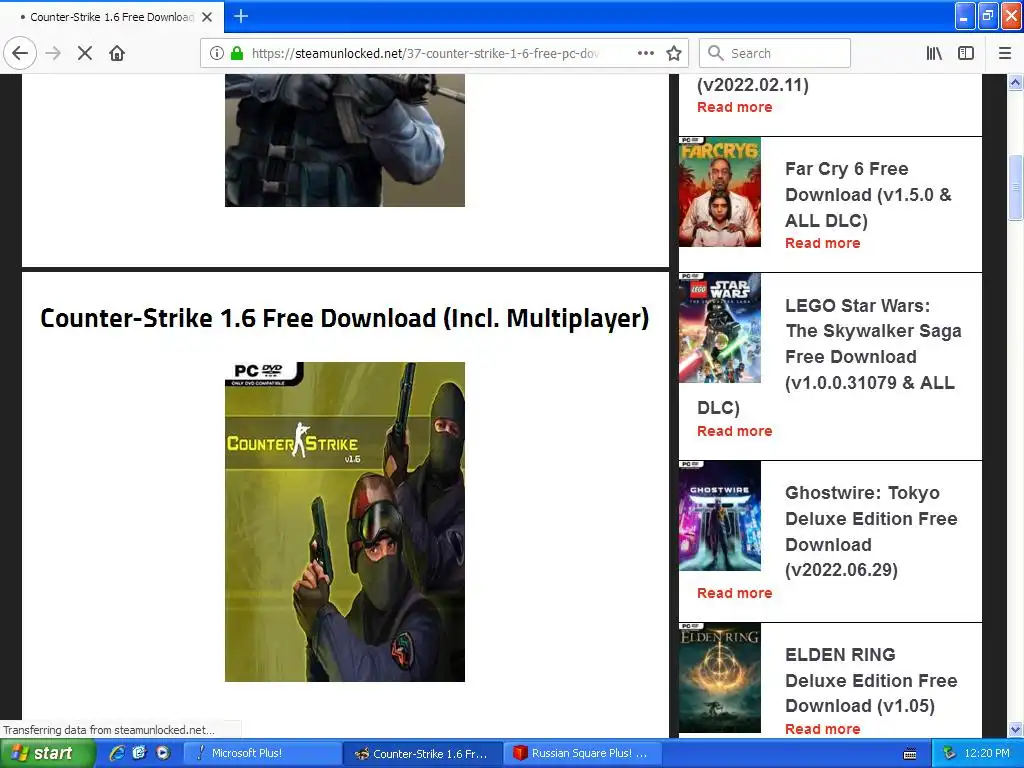
Task: Open page actions three-dot menu
Action: [645, 53]
